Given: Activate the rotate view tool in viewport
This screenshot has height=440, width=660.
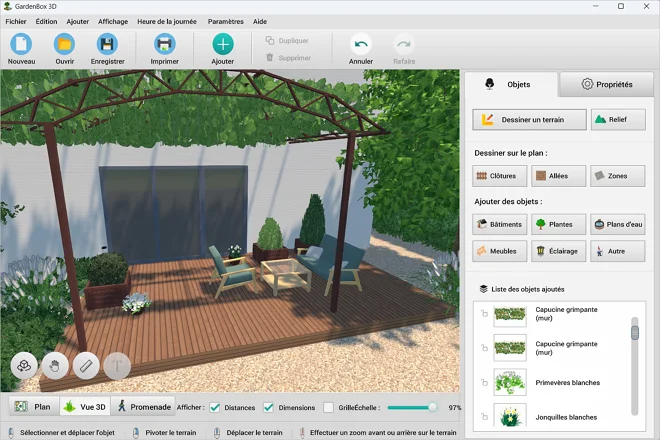Looking at the screenshot, I should (24, 365).
